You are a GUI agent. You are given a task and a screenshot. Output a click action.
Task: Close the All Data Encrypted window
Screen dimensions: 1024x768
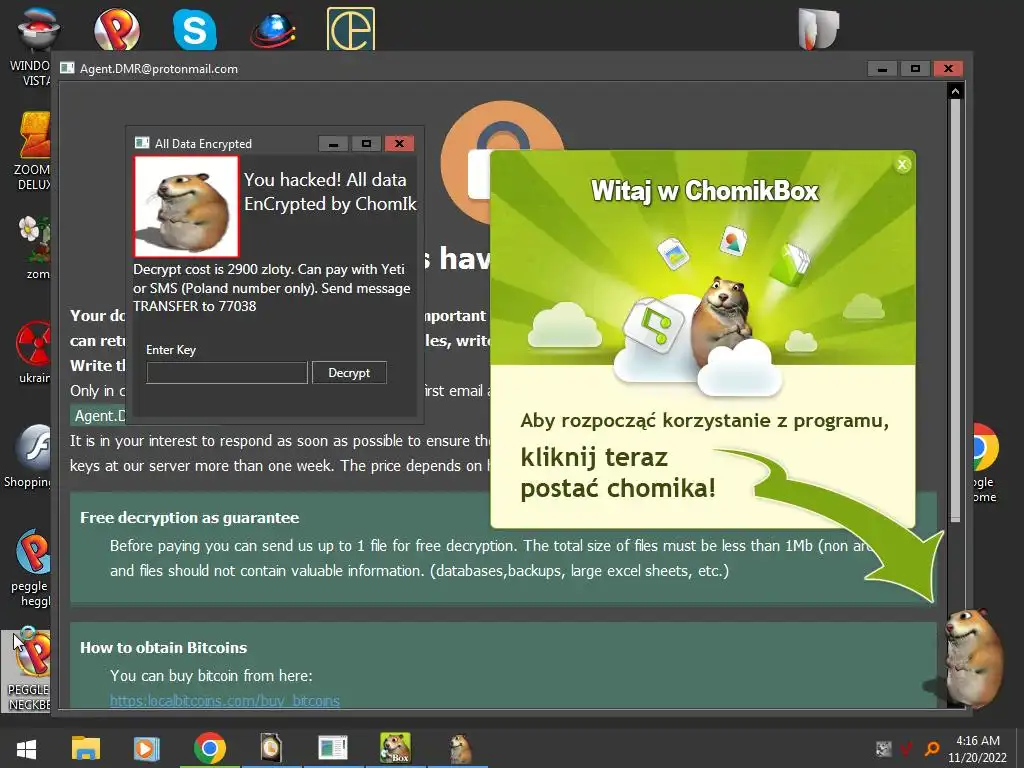click(x=399, y=144)
